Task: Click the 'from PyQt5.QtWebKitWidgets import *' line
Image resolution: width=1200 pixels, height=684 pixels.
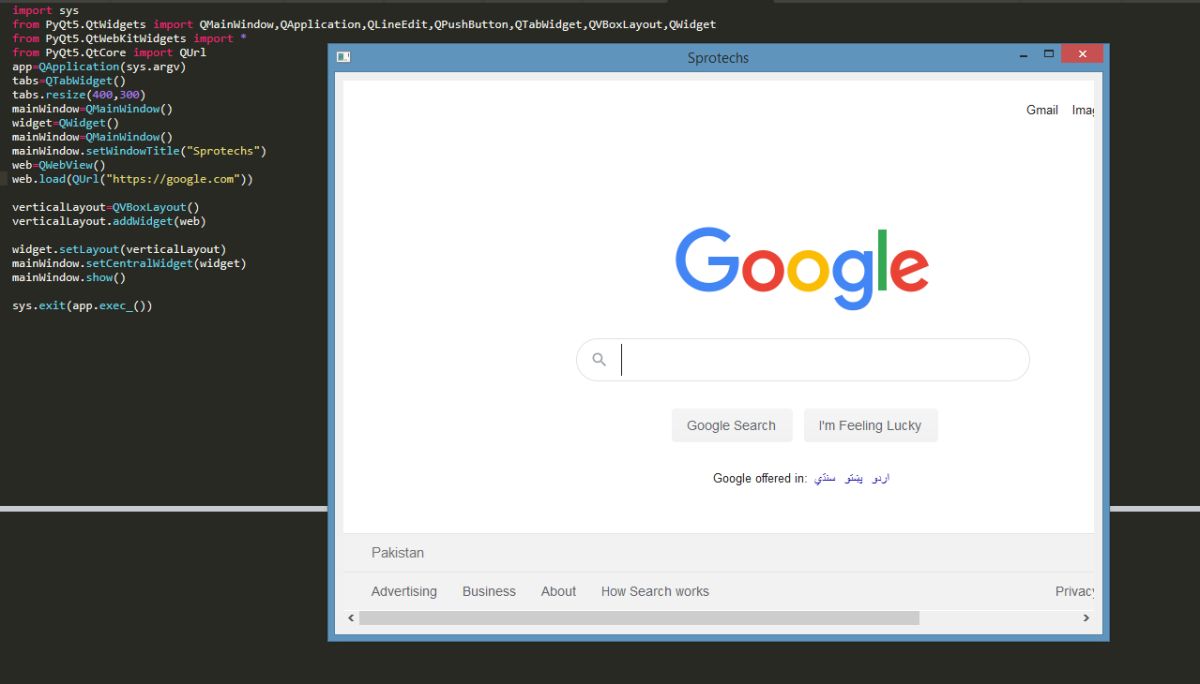Action: [129, 39]
